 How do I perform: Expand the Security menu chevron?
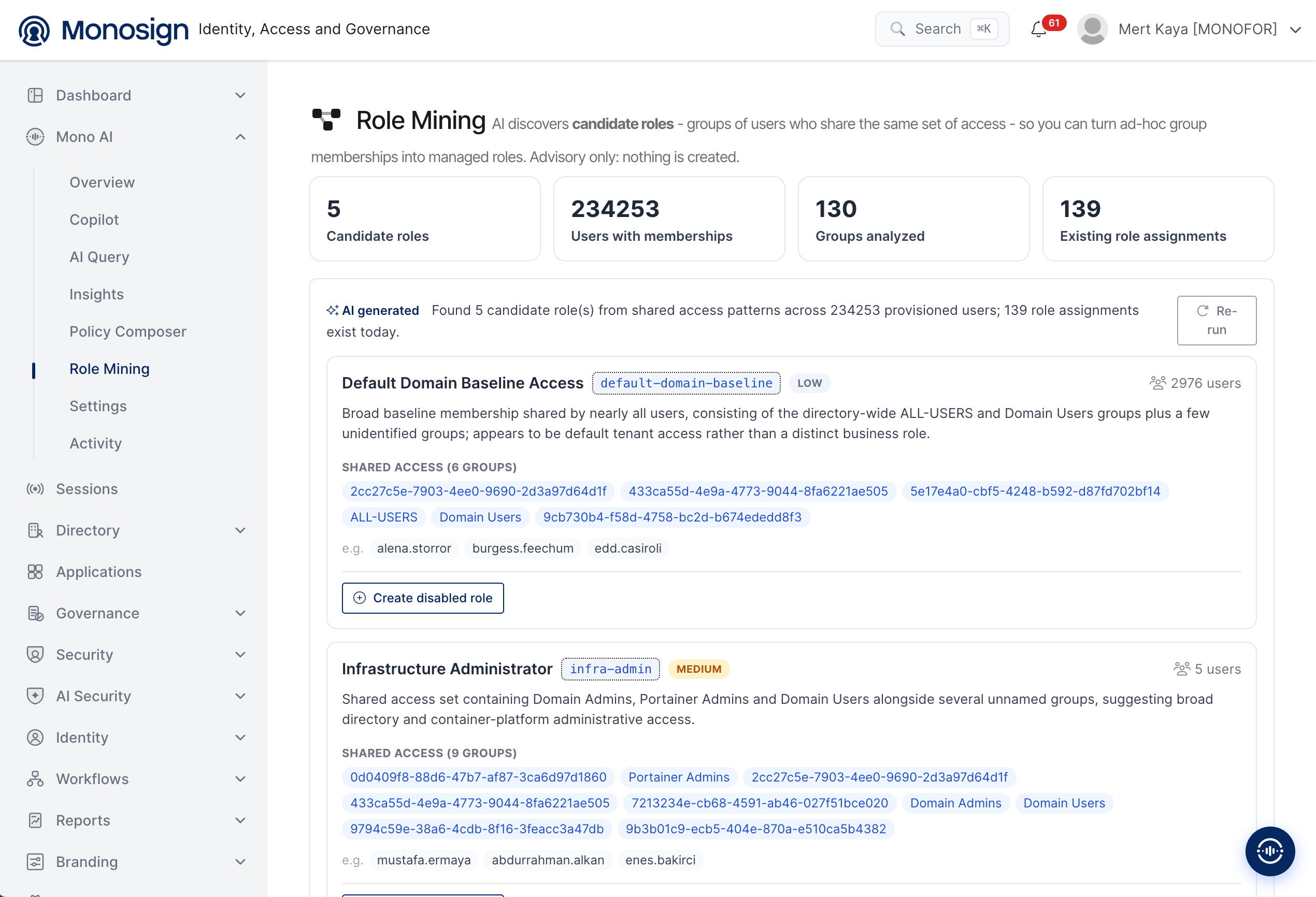(240, 654)
